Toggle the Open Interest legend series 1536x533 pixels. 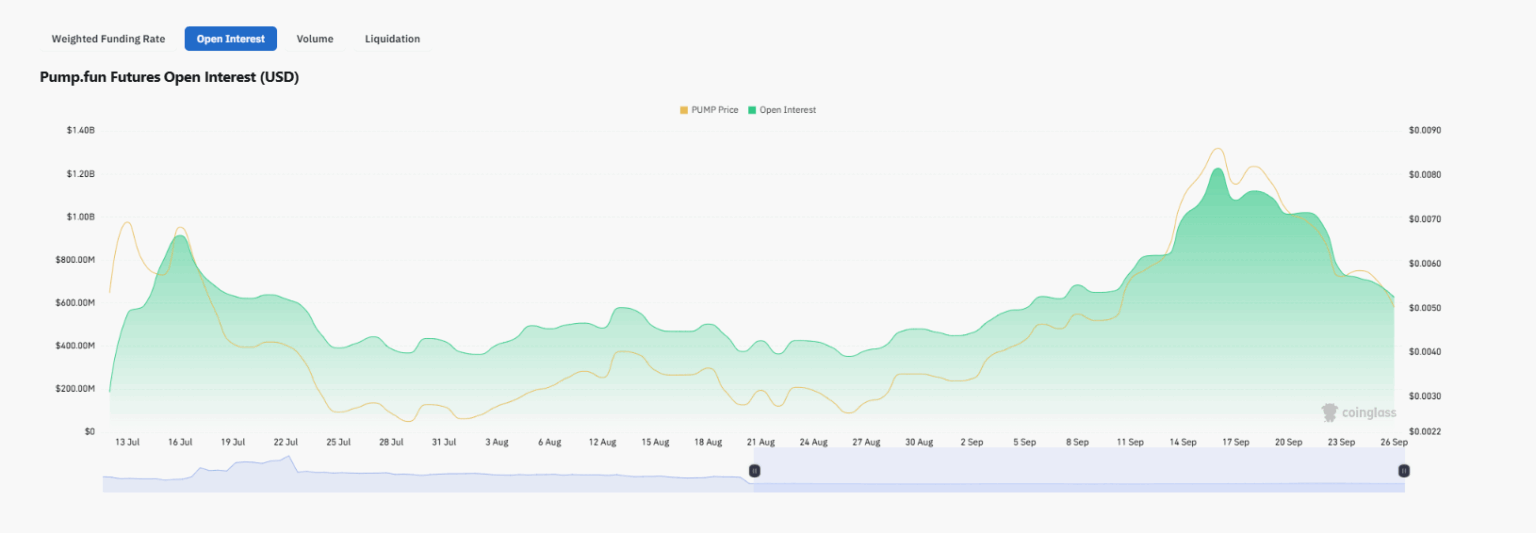coord(782,110)
